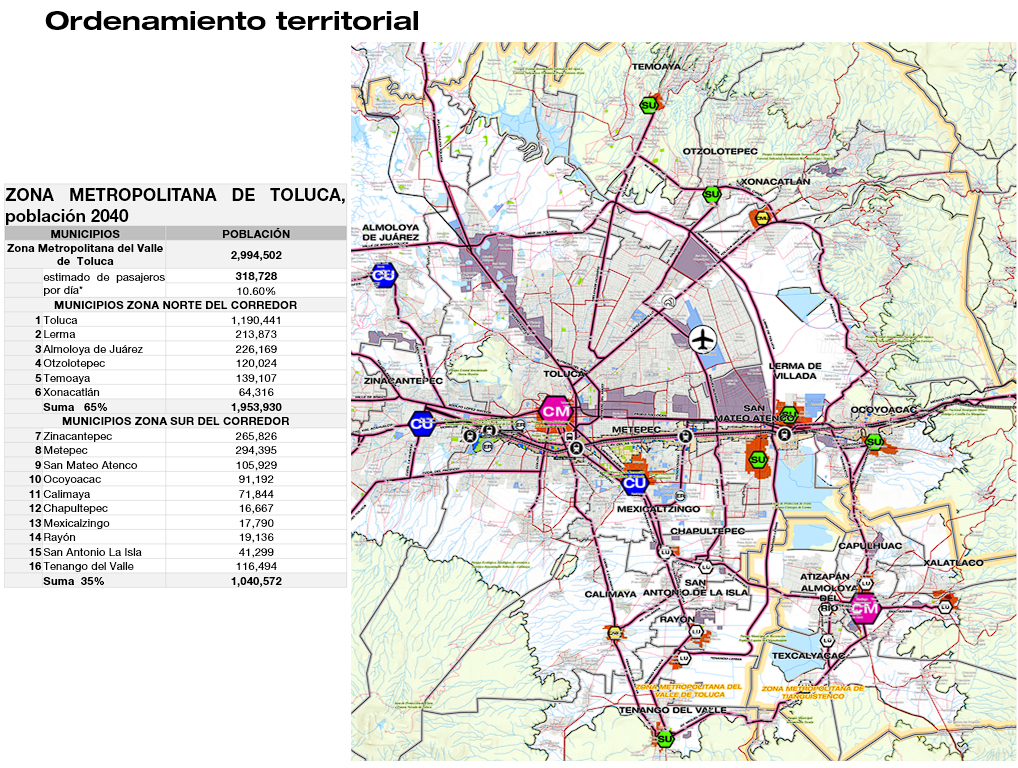Select the green SU hexagon below Temoaya
1018x768 pixels.
(x=649, y=105)
